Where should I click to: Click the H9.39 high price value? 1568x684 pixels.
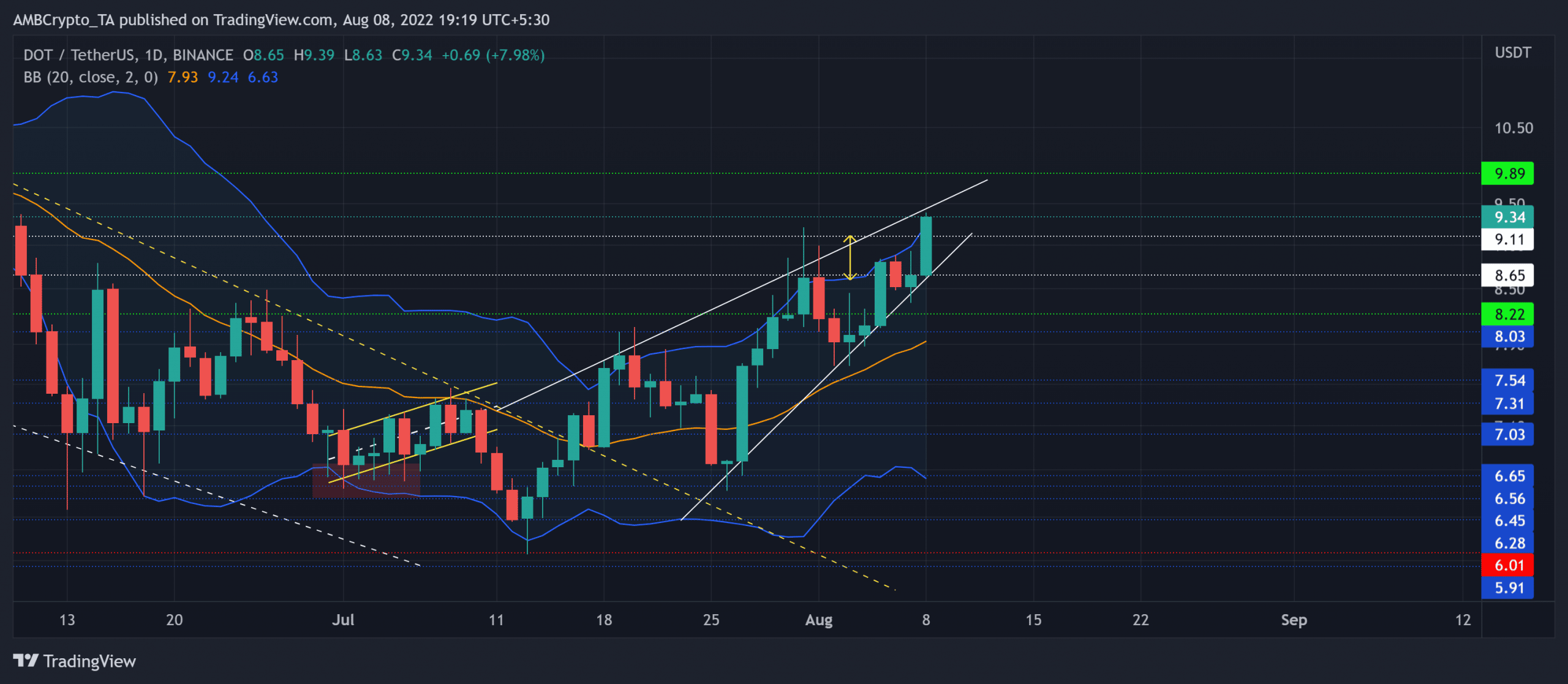pos(314,55)
